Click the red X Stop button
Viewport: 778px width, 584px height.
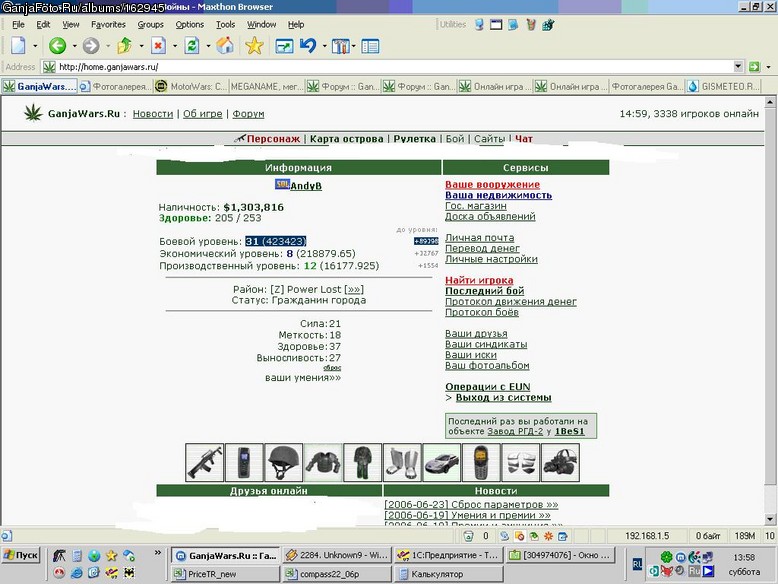(x=158, y=46)
